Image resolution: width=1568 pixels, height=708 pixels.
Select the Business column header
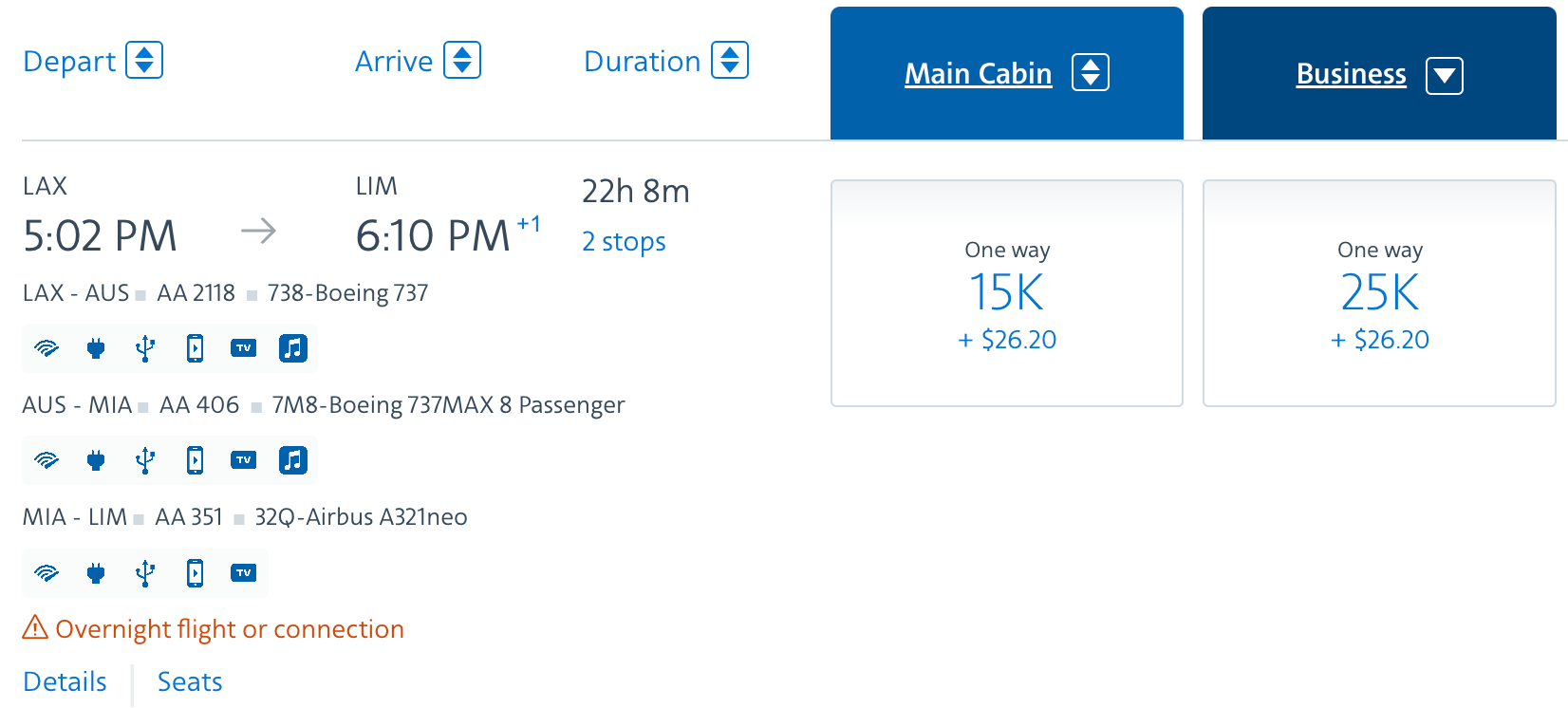1351,73
